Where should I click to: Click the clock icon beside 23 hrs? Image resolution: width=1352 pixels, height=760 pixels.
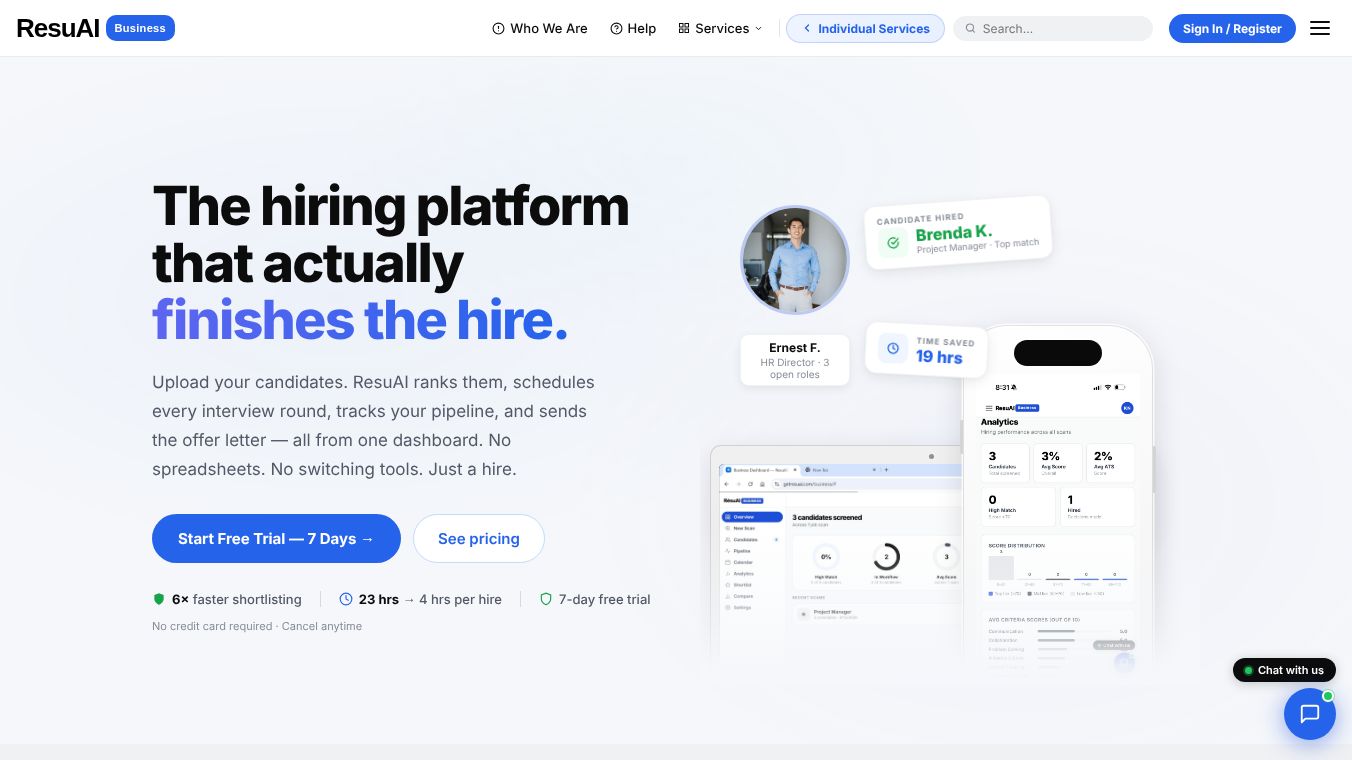click(346, 599)
